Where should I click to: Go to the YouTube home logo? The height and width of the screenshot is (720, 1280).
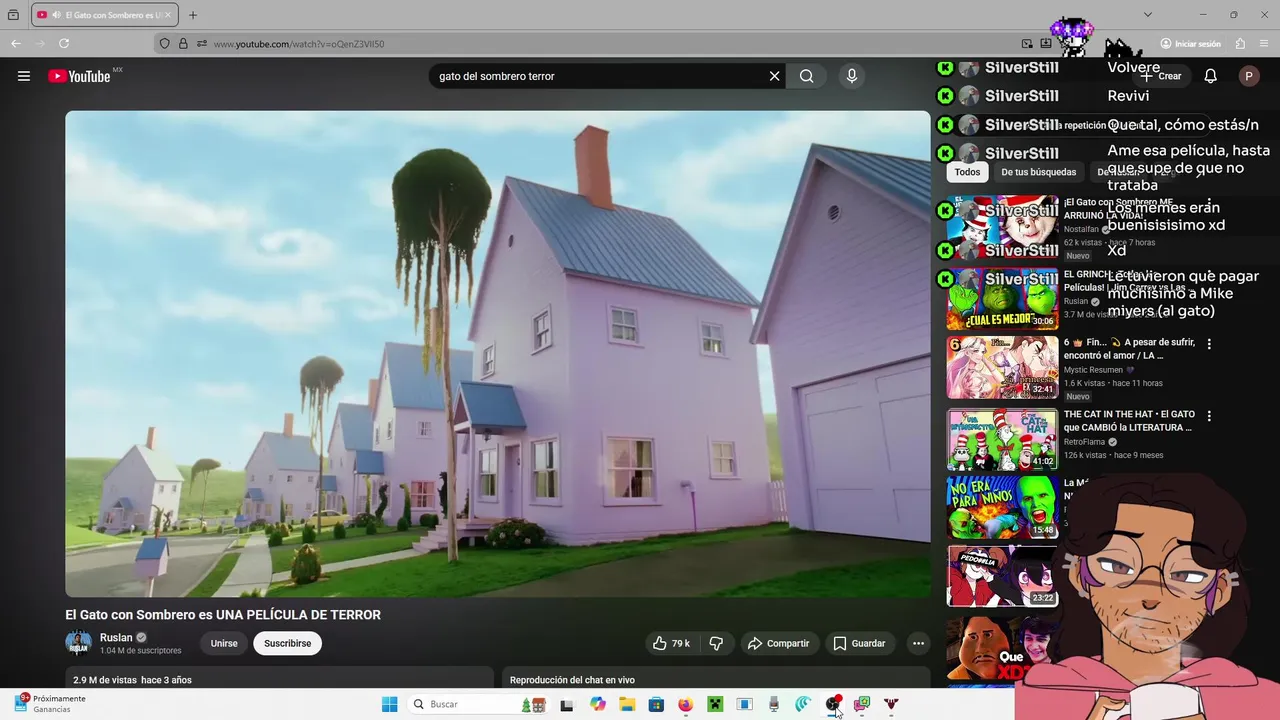point(79,76)
